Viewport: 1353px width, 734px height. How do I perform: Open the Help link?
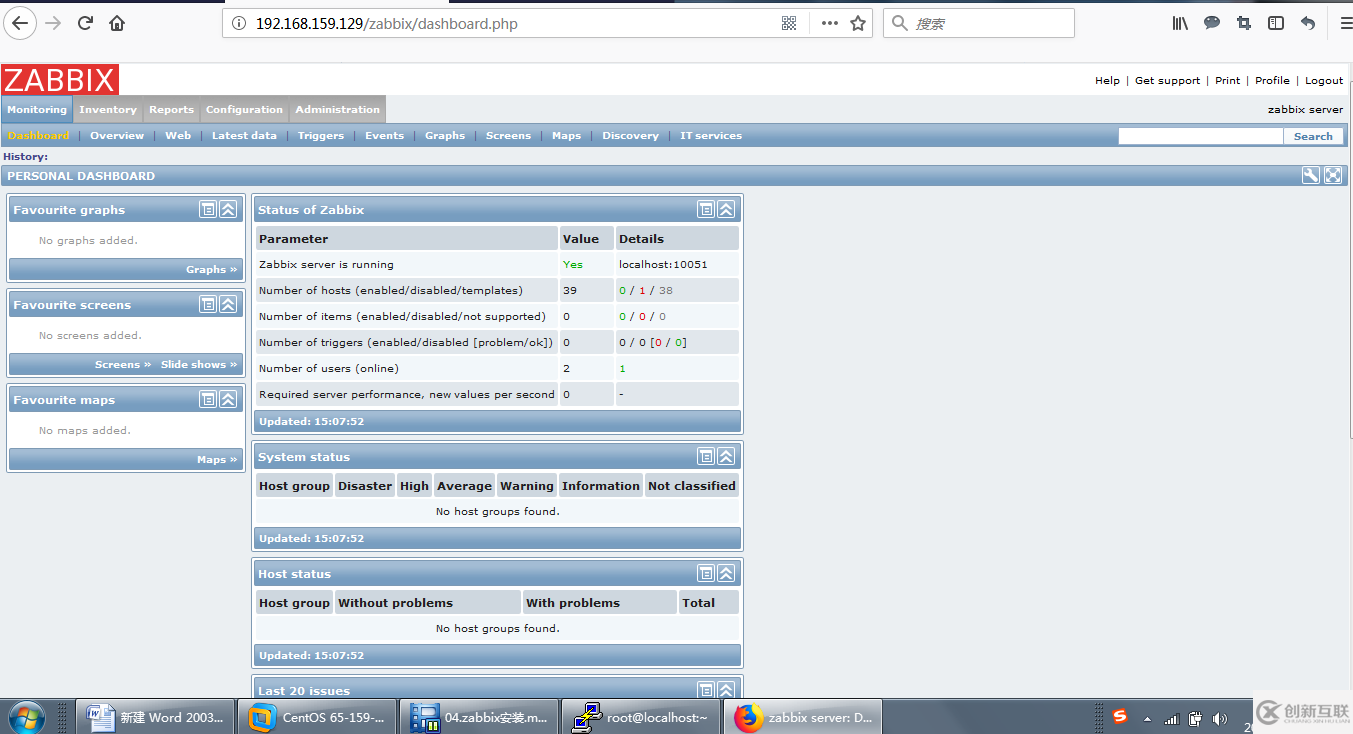tap(1107, 81)
